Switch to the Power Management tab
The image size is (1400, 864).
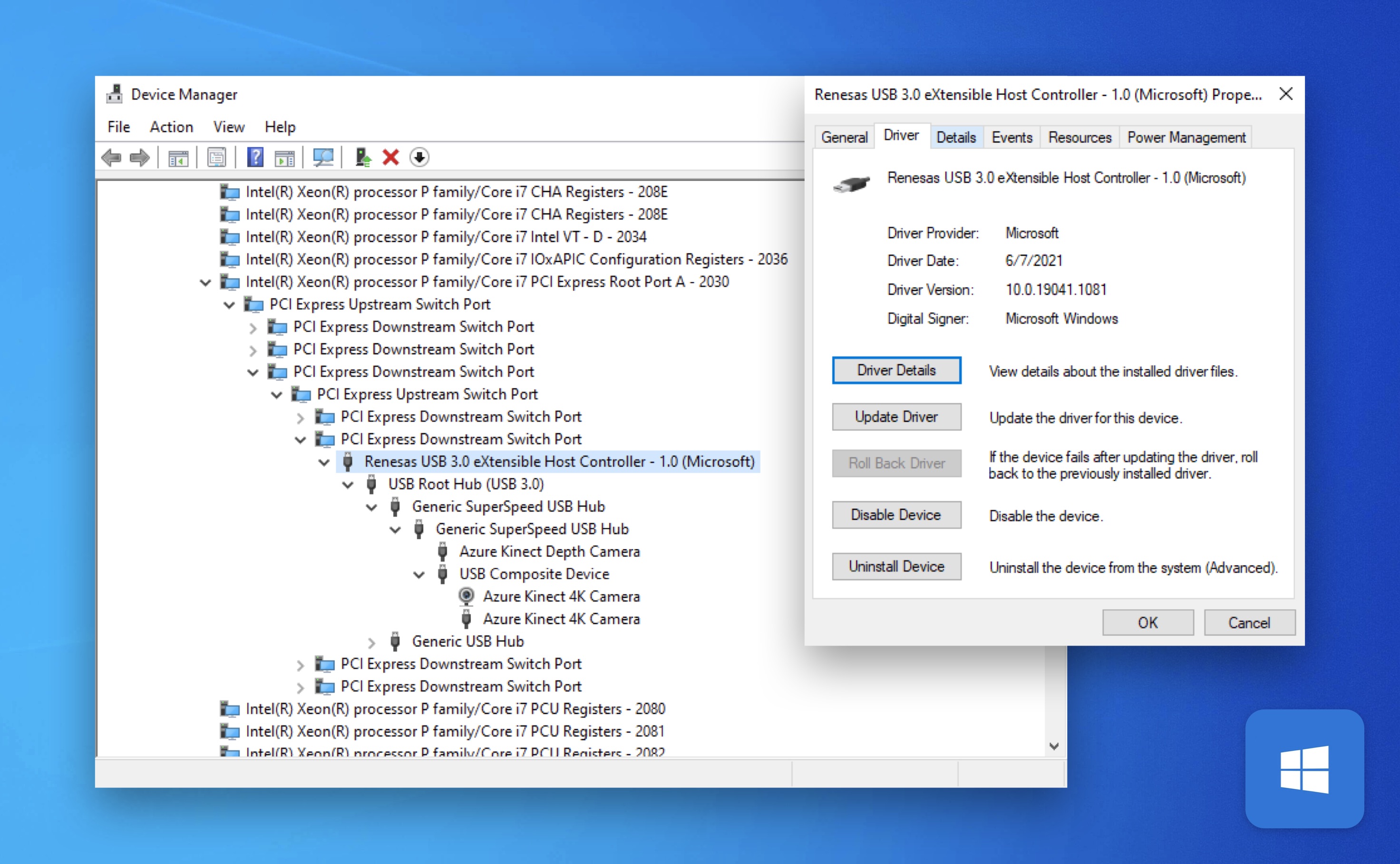pyautogui.click(x=1186, y=137)
